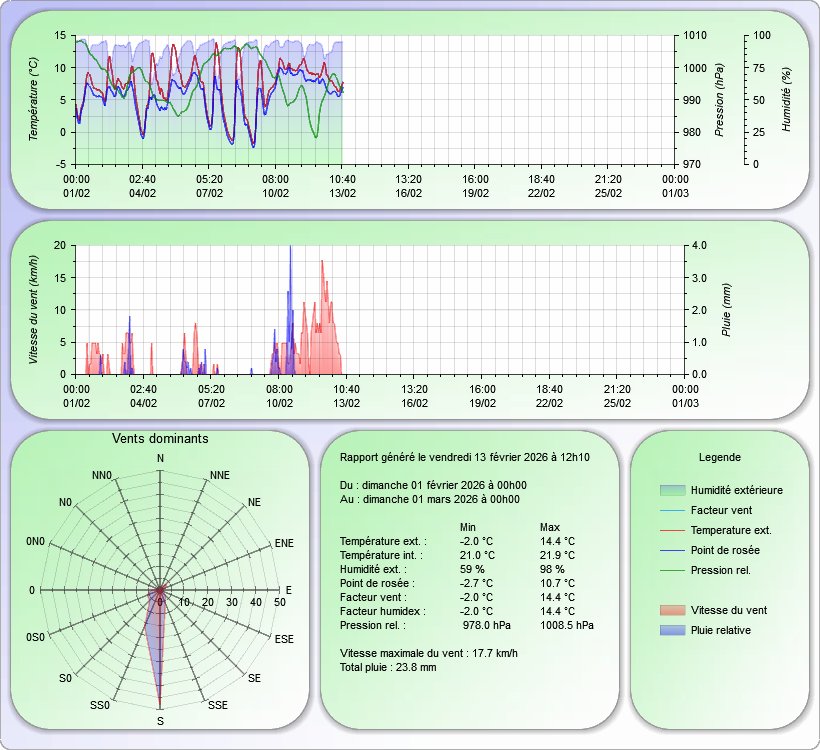Screen dimensions: 820x750
Task: Click the Legende panel heading
Action: point(719,457)
